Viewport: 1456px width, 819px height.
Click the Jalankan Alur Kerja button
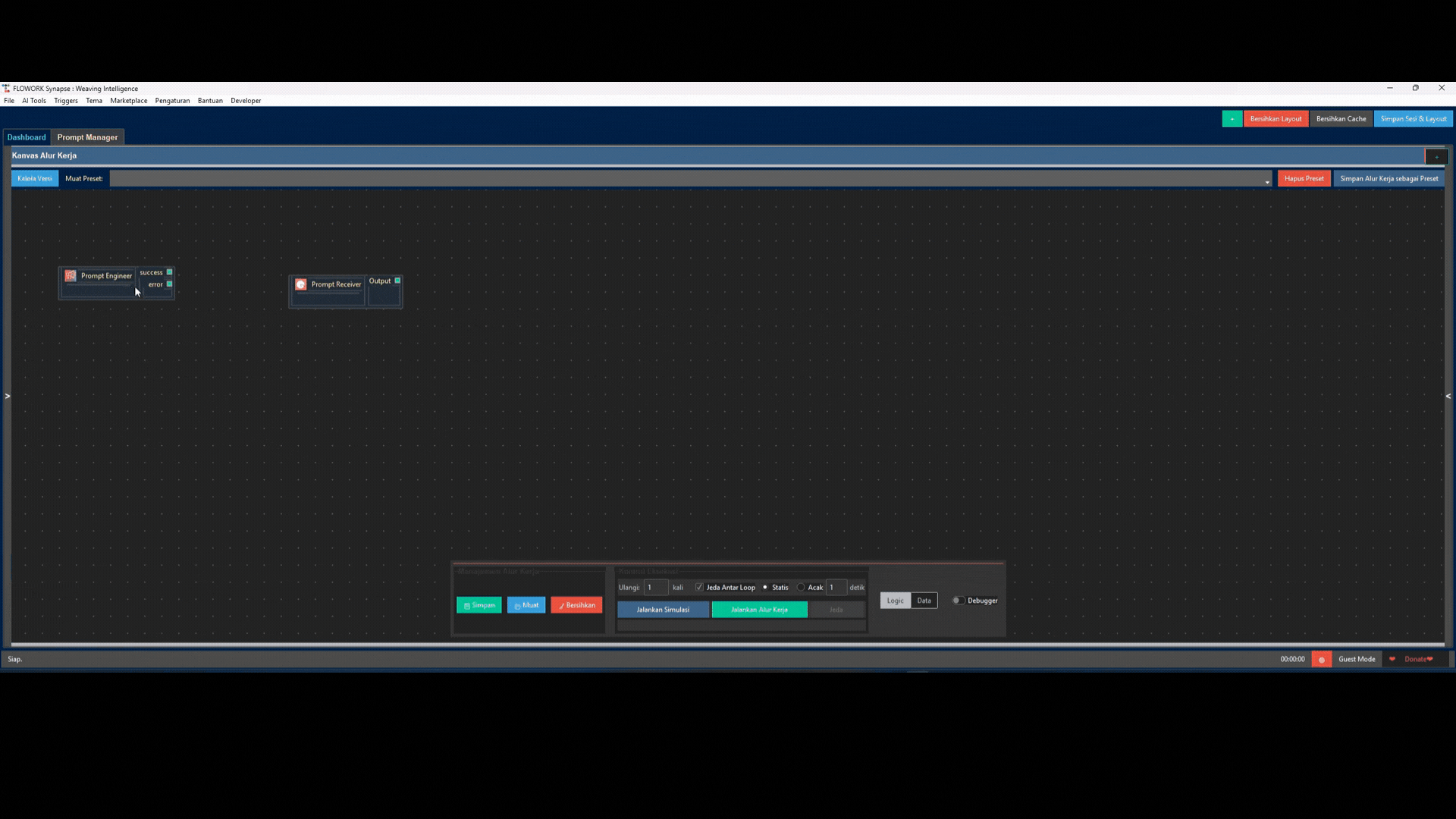click(x=759, y=610)
